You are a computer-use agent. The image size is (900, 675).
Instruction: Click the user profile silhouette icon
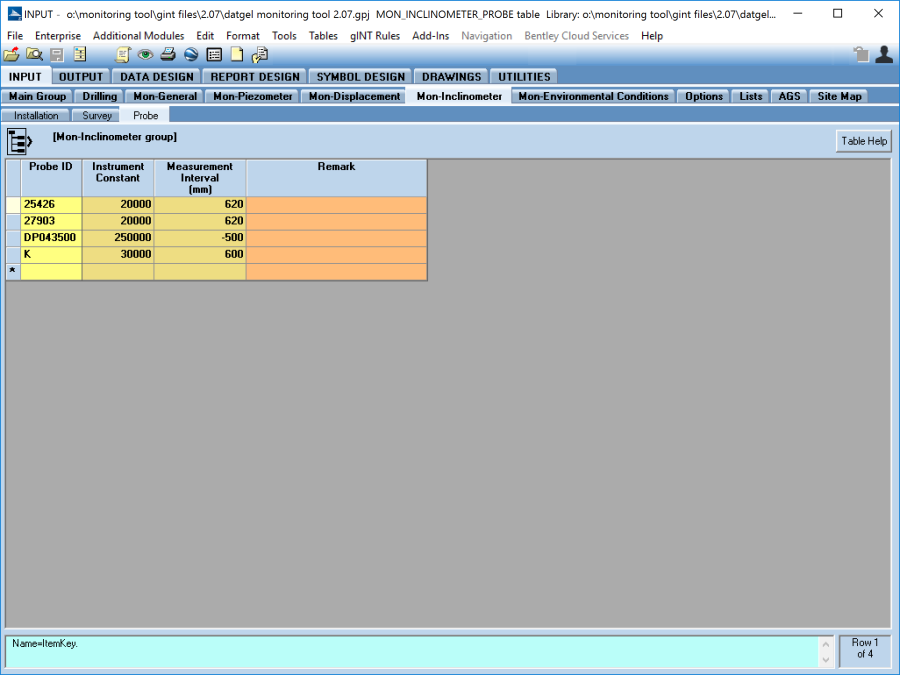point(883,55)
